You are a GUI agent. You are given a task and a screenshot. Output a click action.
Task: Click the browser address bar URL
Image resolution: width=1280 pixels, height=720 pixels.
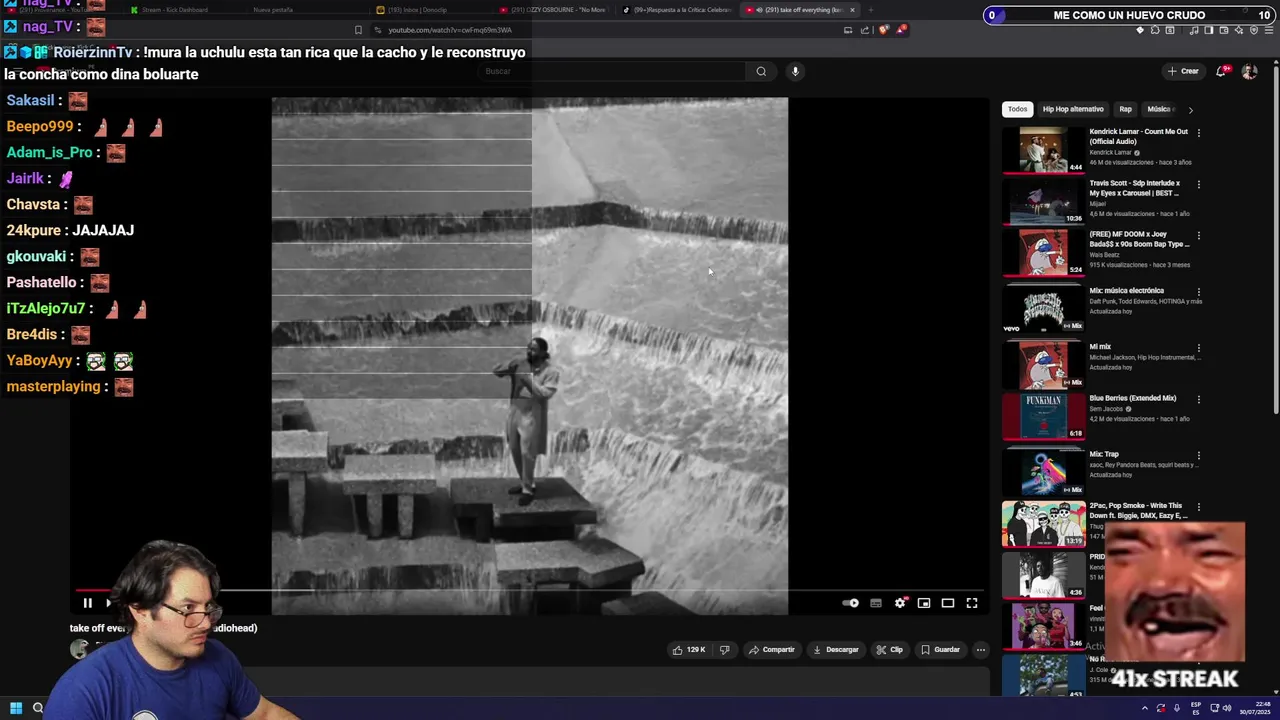click(450, 30)
